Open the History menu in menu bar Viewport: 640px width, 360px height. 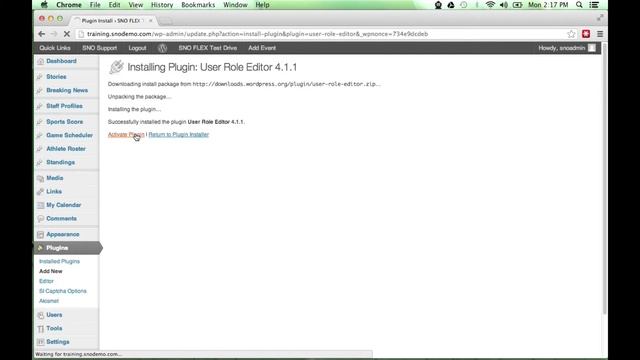pyautogui.click(x=162, y=5)
